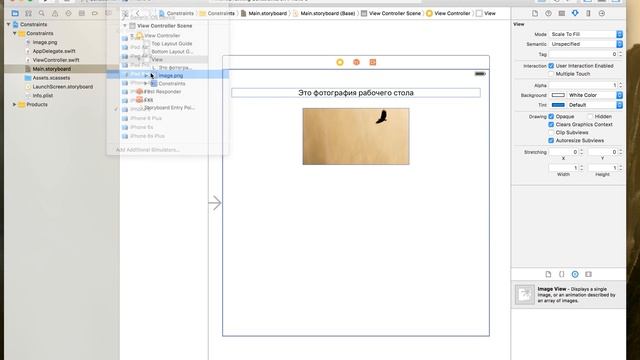Image resolution: width=640 pixels, height=360 pixels.
Task: Toggle User Interaction Enabled checkbox
Action: [551, 66]
